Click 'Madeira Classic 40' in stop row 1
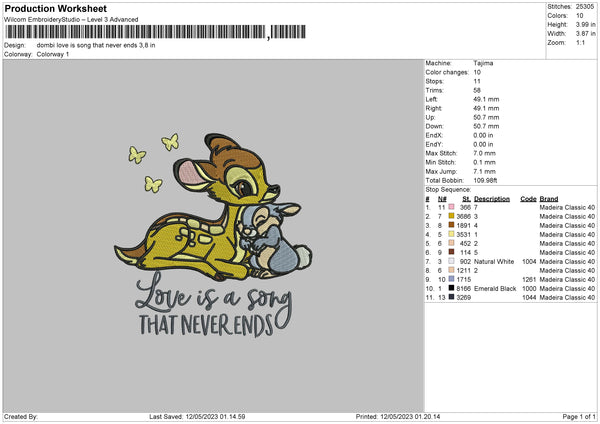The image size is (600, 424). click(x=567, y=207)
